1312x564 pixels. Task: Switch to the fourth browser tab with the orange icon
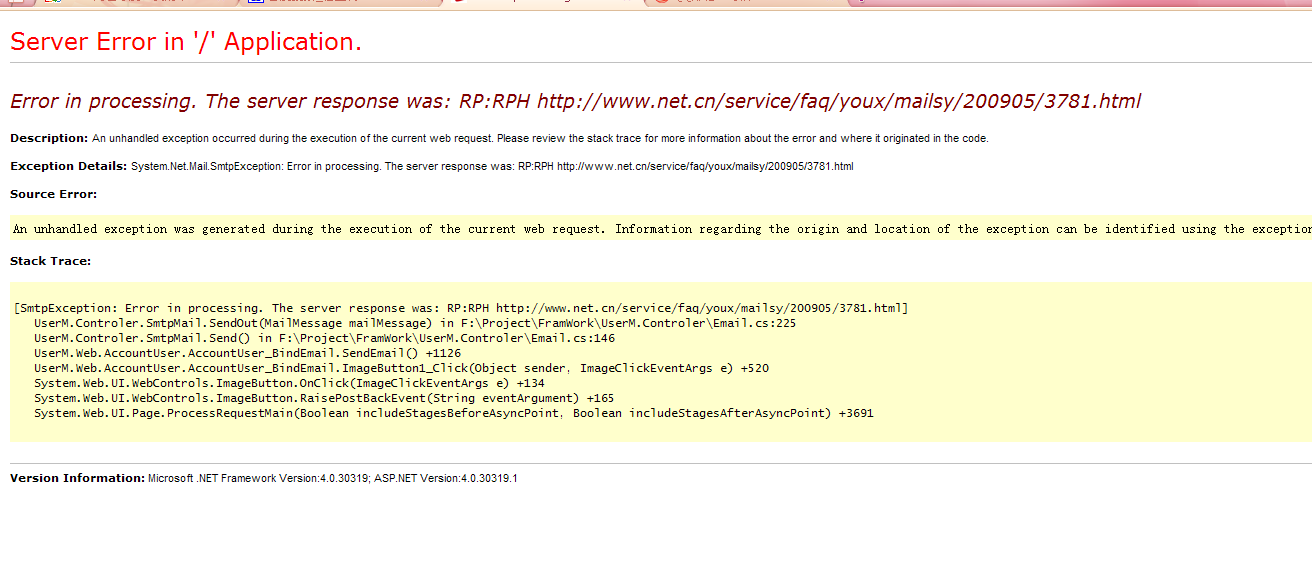coord(700,2)
